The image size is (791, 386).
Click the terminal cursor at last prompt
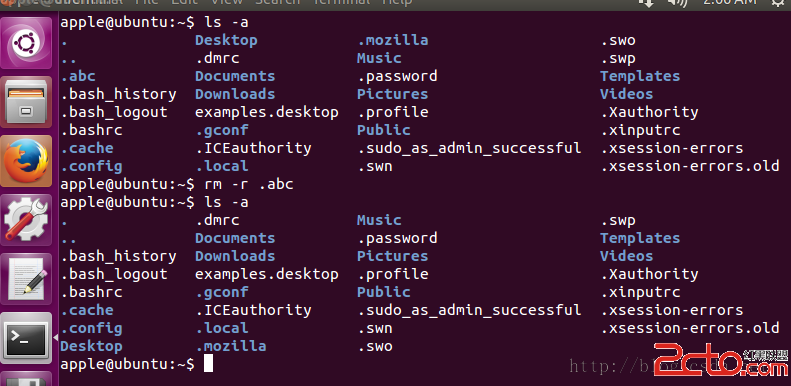(x=208, y=364)
